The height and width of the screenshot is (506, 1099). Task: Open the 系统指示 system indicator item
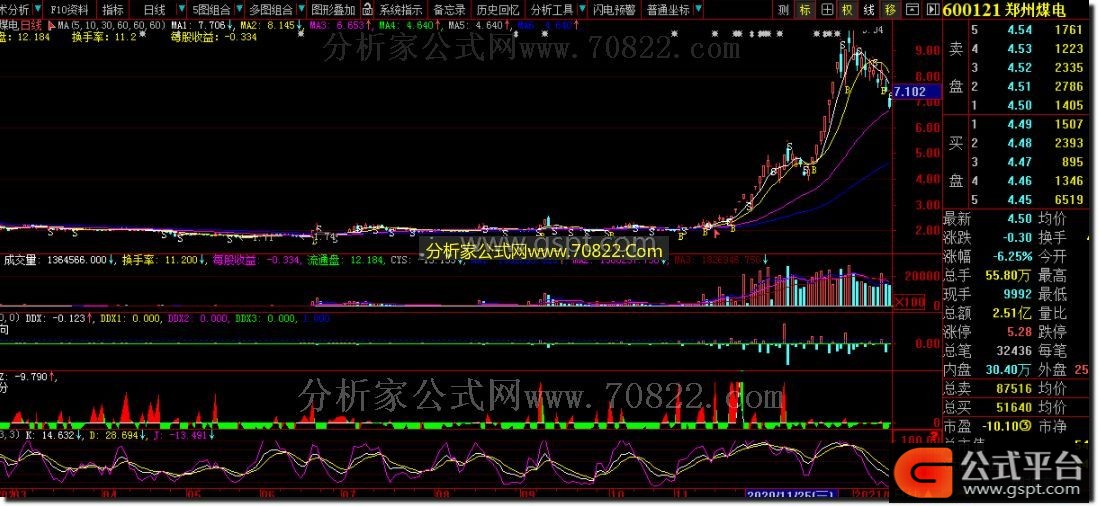pos(400,9)
